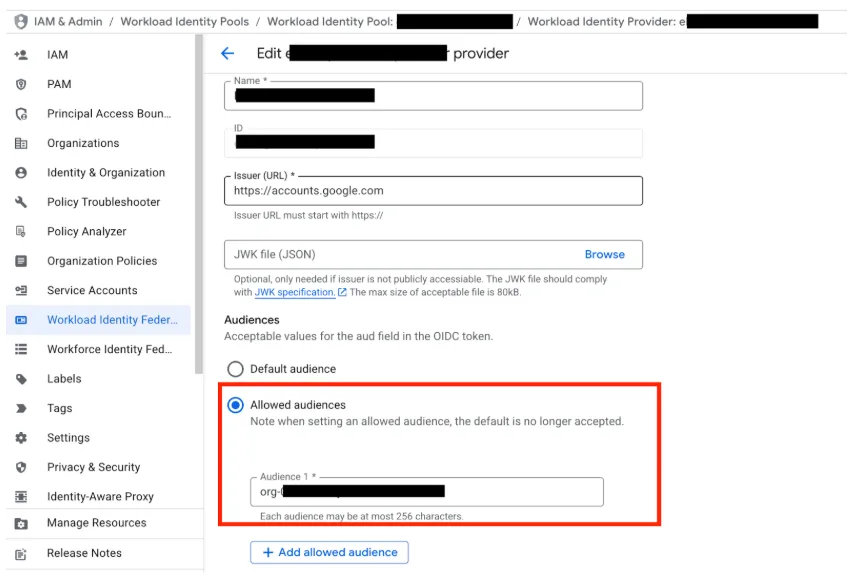This screenshot has height=575, width=855.
Task: Click the Manage Resources folder icon
Action: click(21, 523)
